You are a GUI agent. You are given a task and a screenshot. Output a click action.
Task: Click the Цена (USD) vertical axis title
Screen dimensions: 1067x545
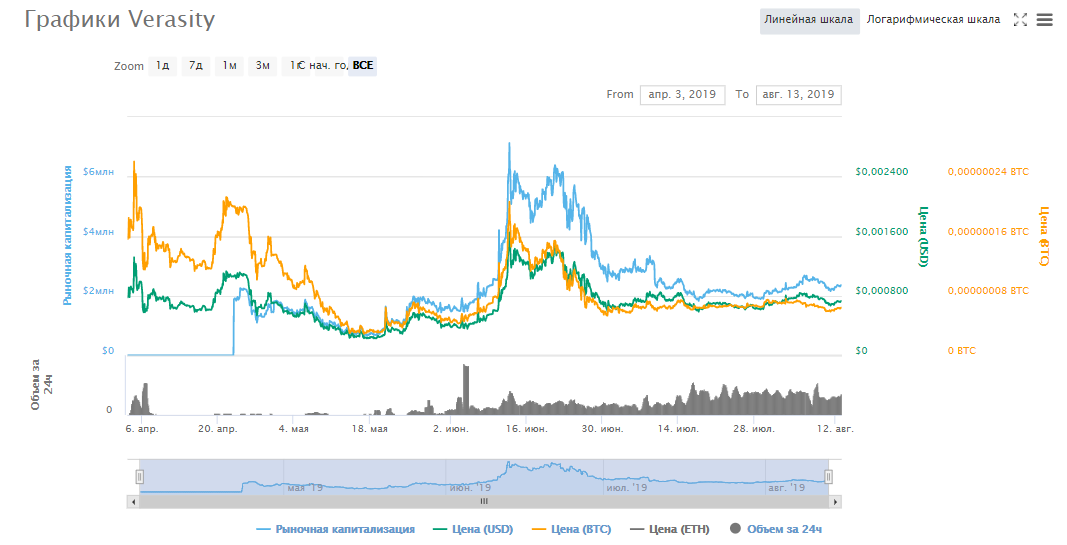923,236
